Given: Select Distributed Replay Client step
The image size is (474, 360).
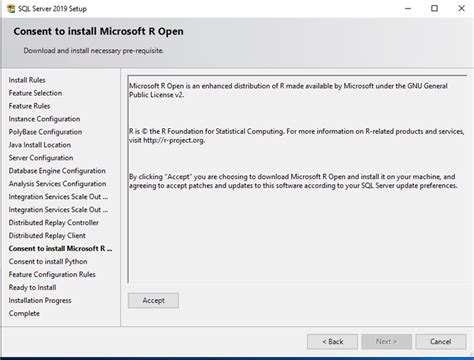Looking at the screenshot, I should coord(47,236).
